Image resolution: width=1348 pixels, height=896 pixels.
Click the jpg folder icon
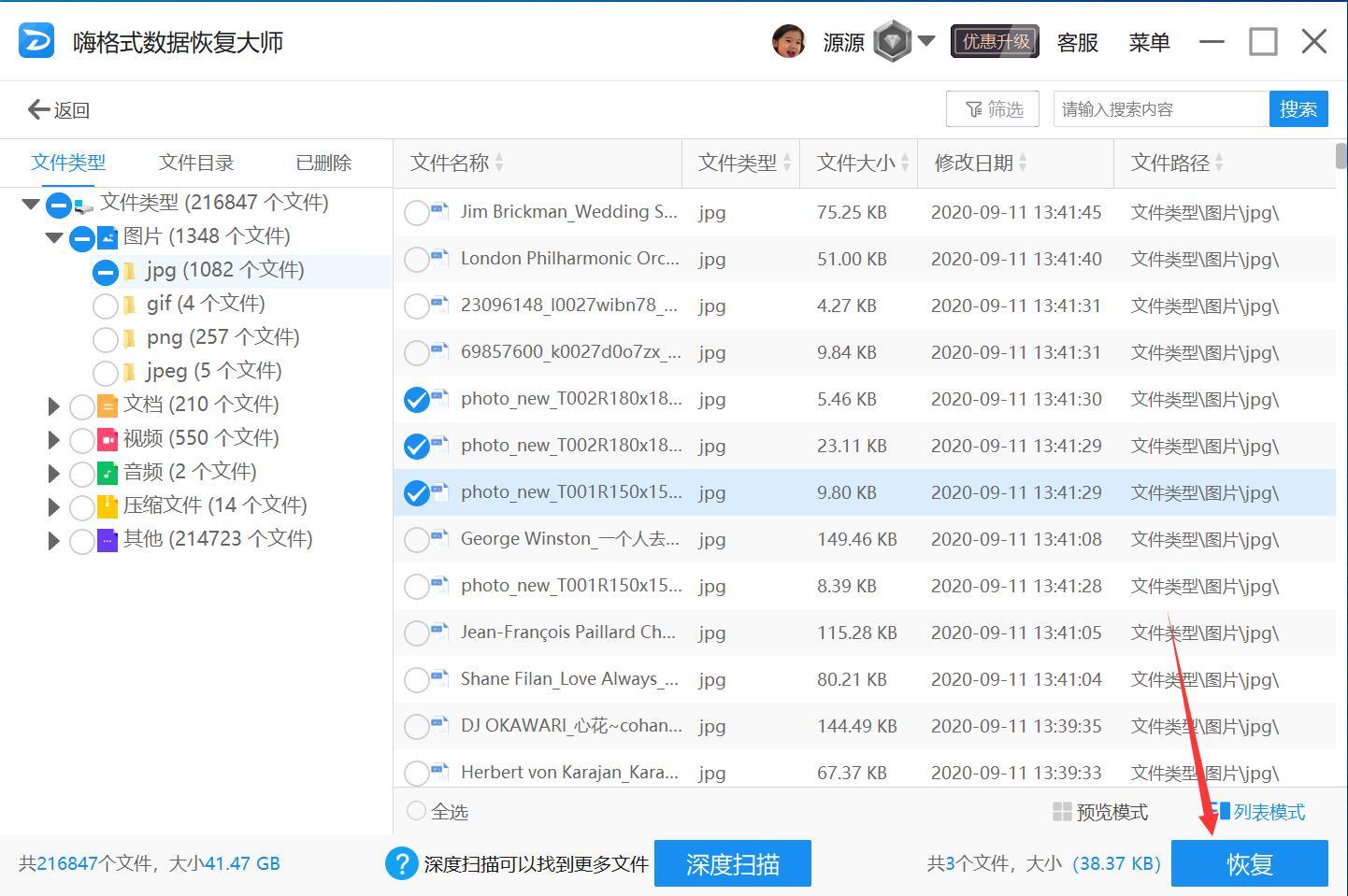[x=130, y=271]
